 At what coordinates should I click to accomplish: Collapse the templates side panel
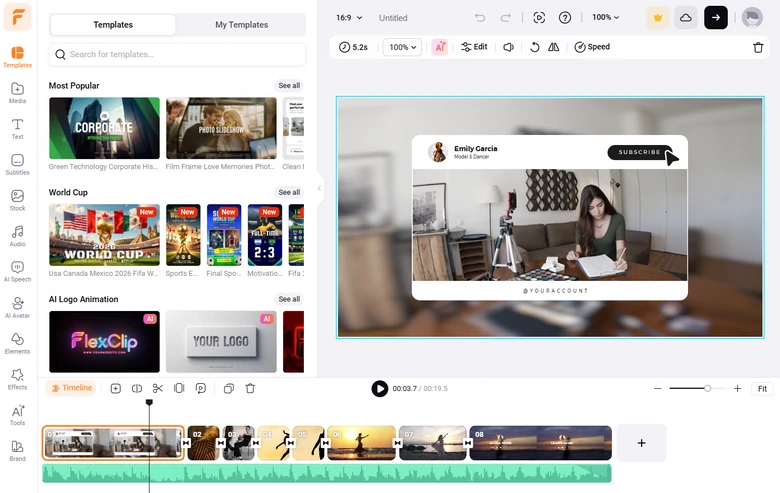(319, 189)
